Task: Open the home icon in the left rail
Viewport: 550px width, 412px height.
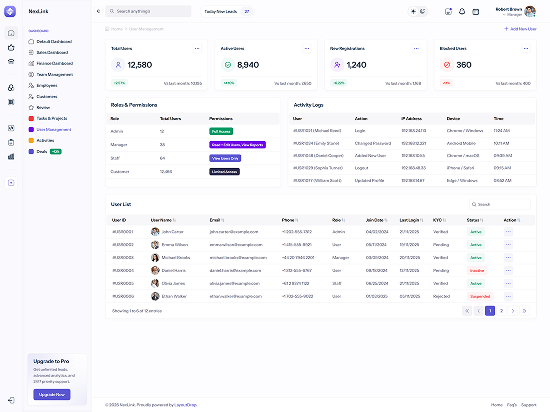Action: [x=11, y=33]
